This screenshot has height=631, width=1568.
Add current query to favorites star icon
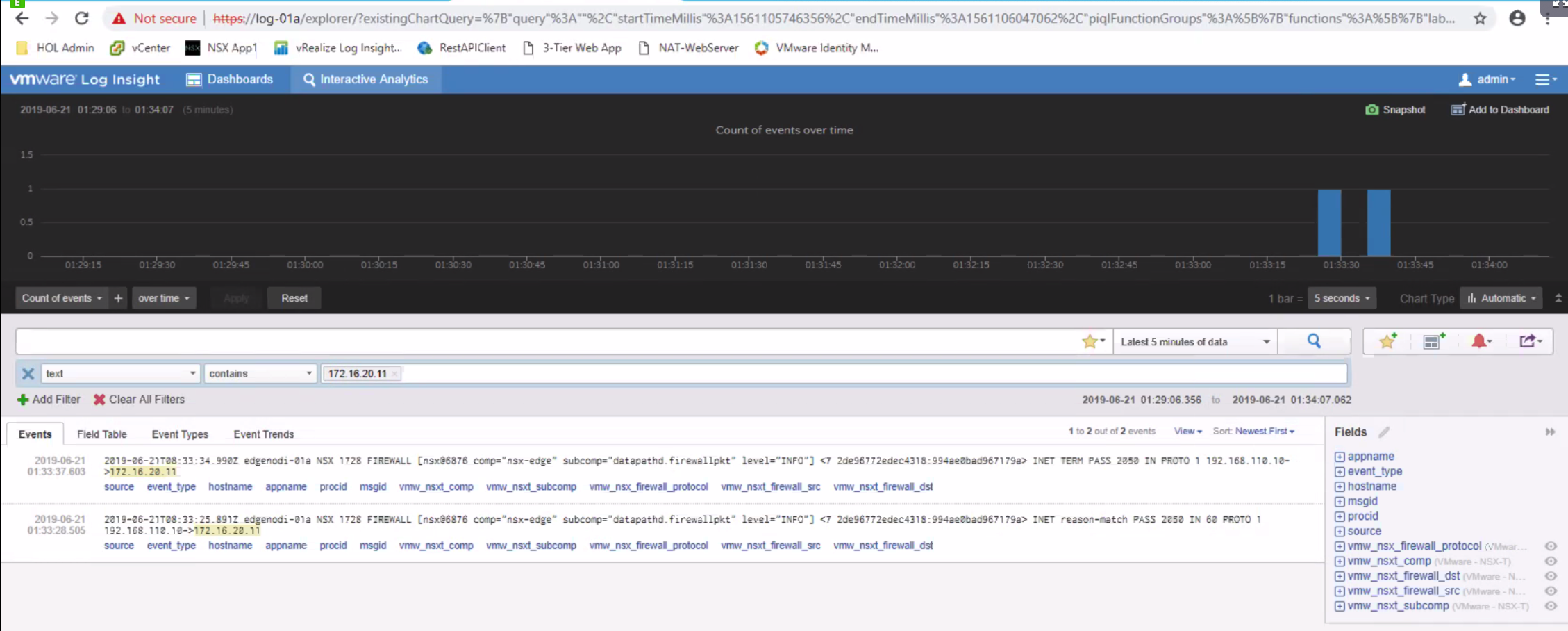tap(1387, 341)
